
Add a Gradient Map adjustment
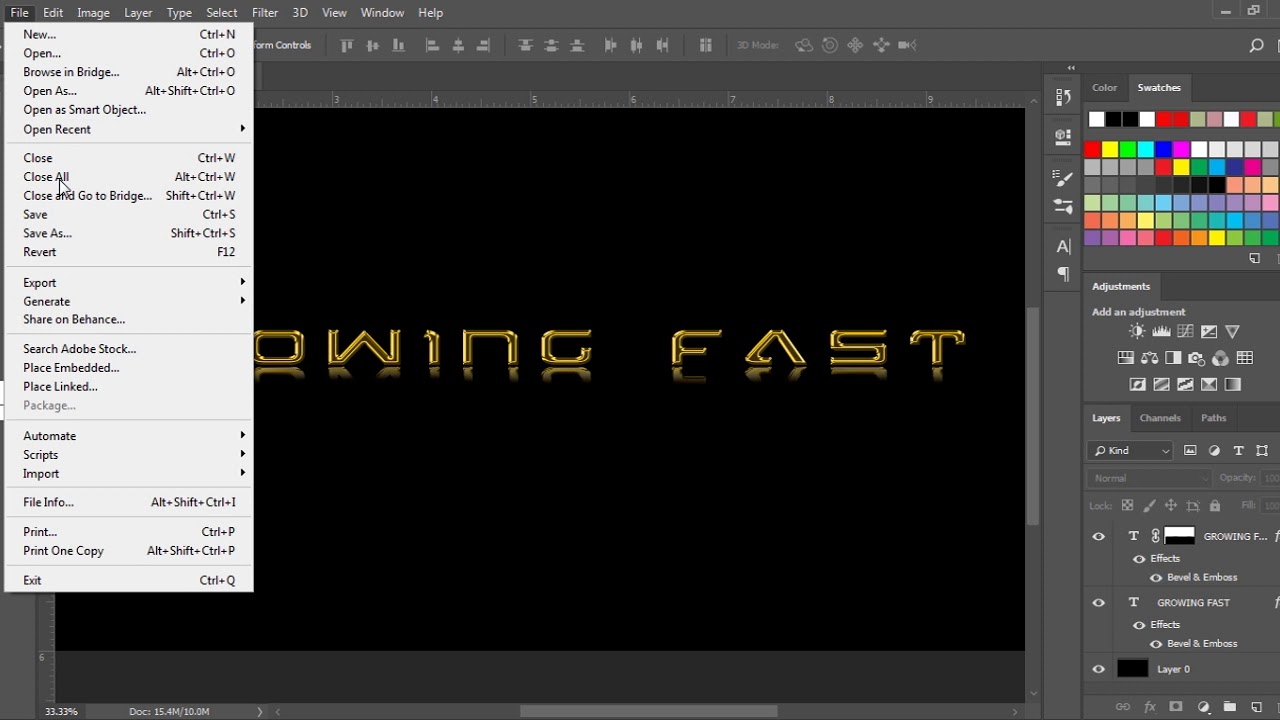(x=1233, y=384)
